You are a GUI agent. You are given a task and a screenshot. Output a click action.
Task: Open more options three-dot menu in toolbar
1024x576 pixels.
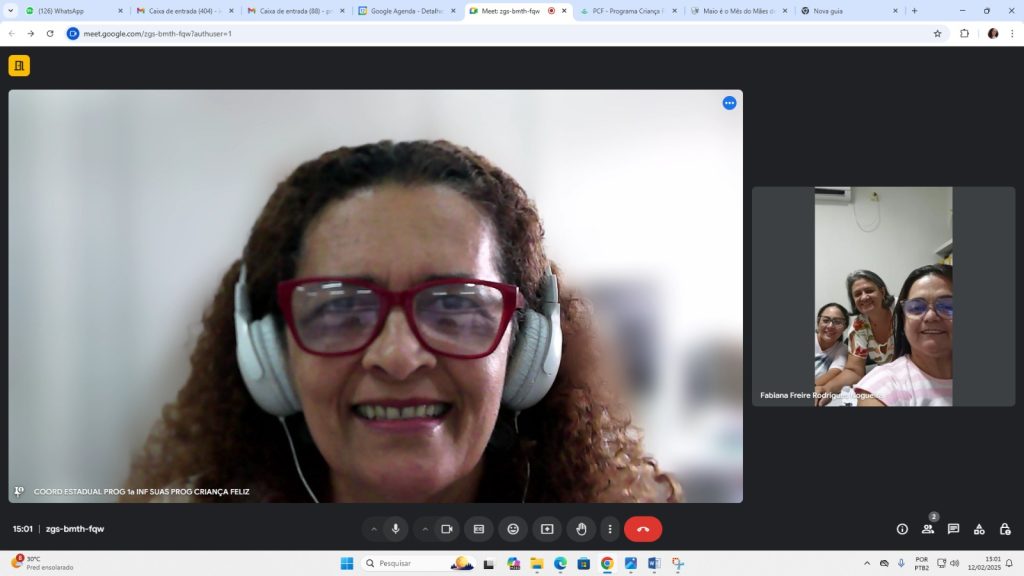[x=609, y=529]
